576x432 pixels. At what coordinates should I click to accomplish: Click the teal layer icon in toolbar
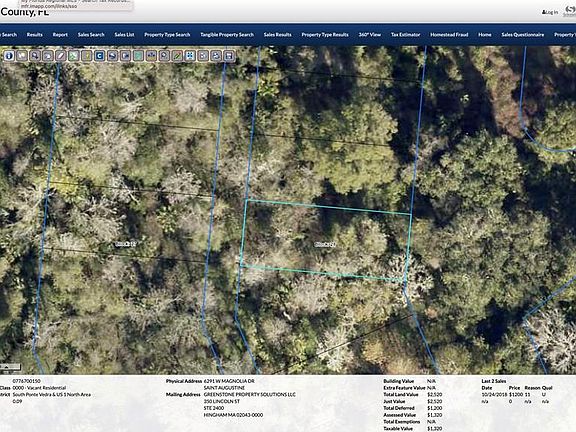[138, 56]
